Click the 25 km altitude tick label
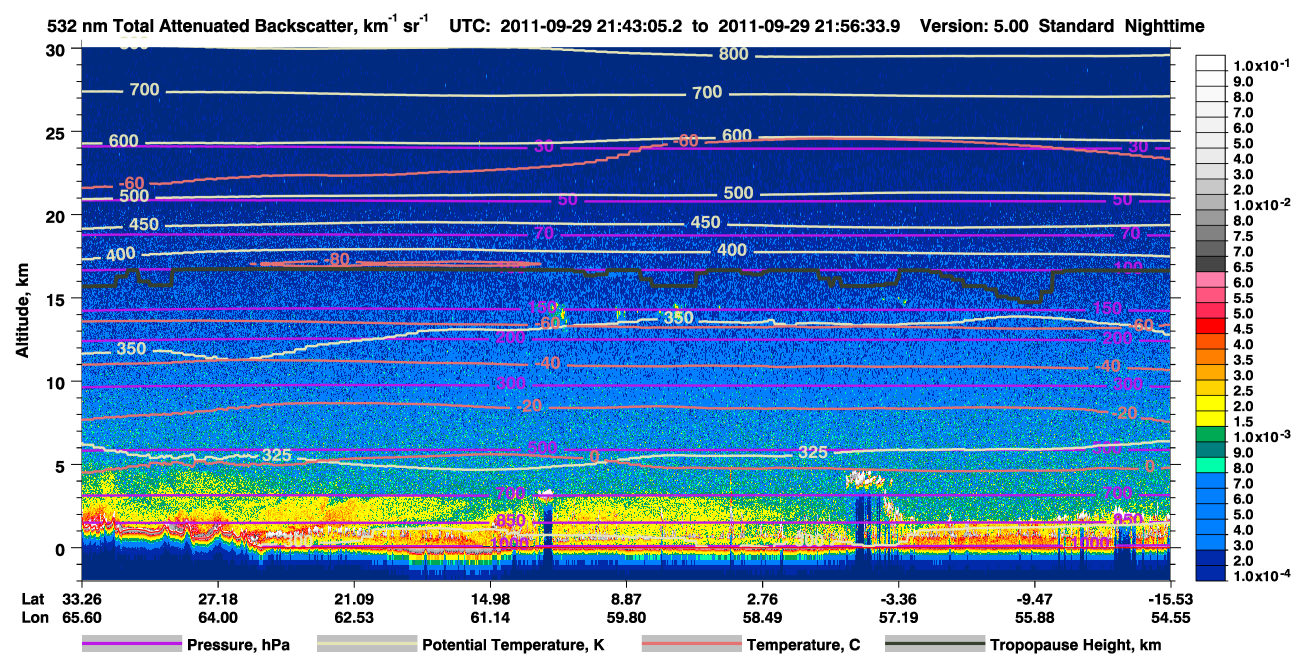The image size is (1300, 667). (57, 132)
